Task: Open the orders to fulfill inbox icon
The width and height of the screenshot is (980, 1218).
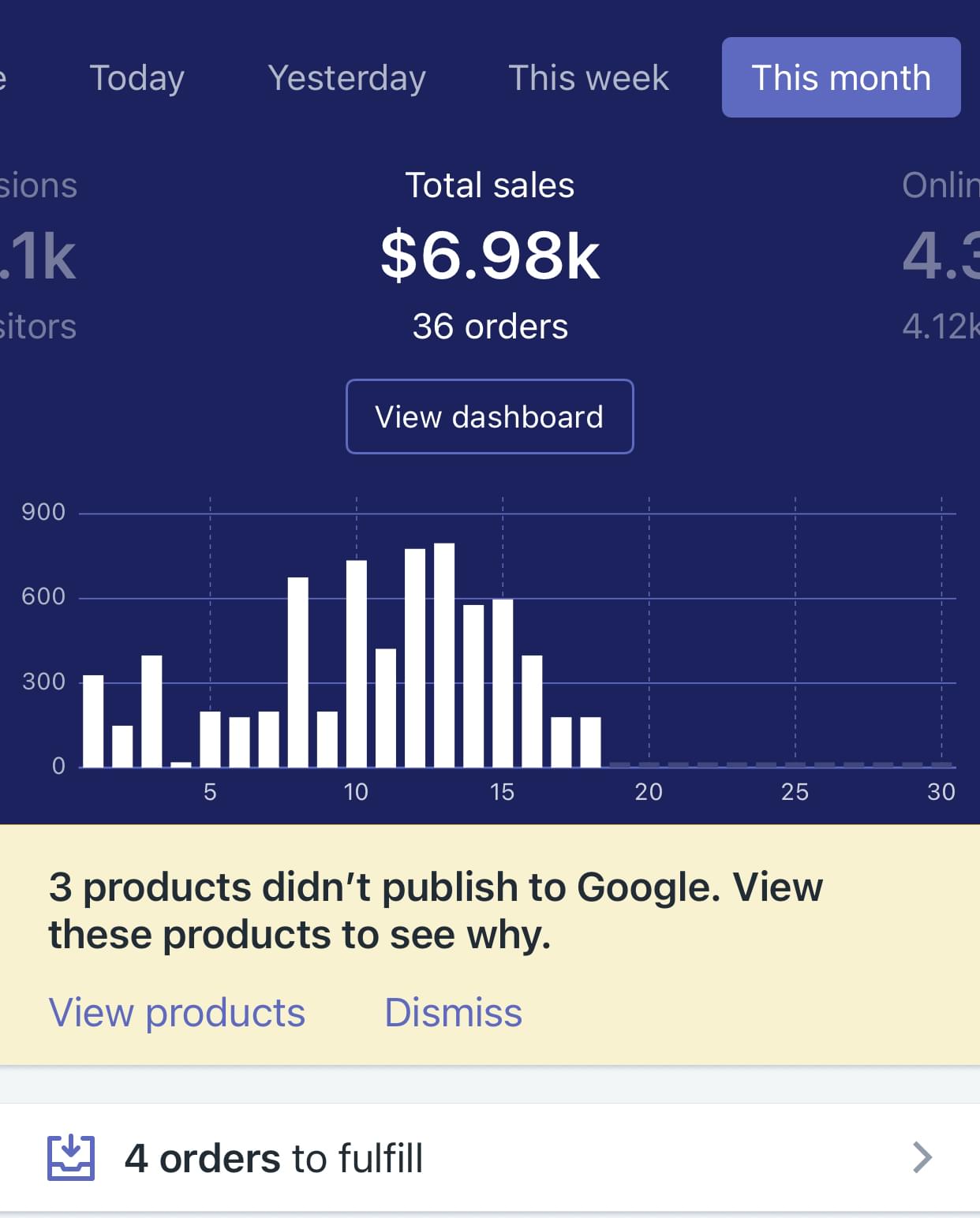Action: 71,1157
